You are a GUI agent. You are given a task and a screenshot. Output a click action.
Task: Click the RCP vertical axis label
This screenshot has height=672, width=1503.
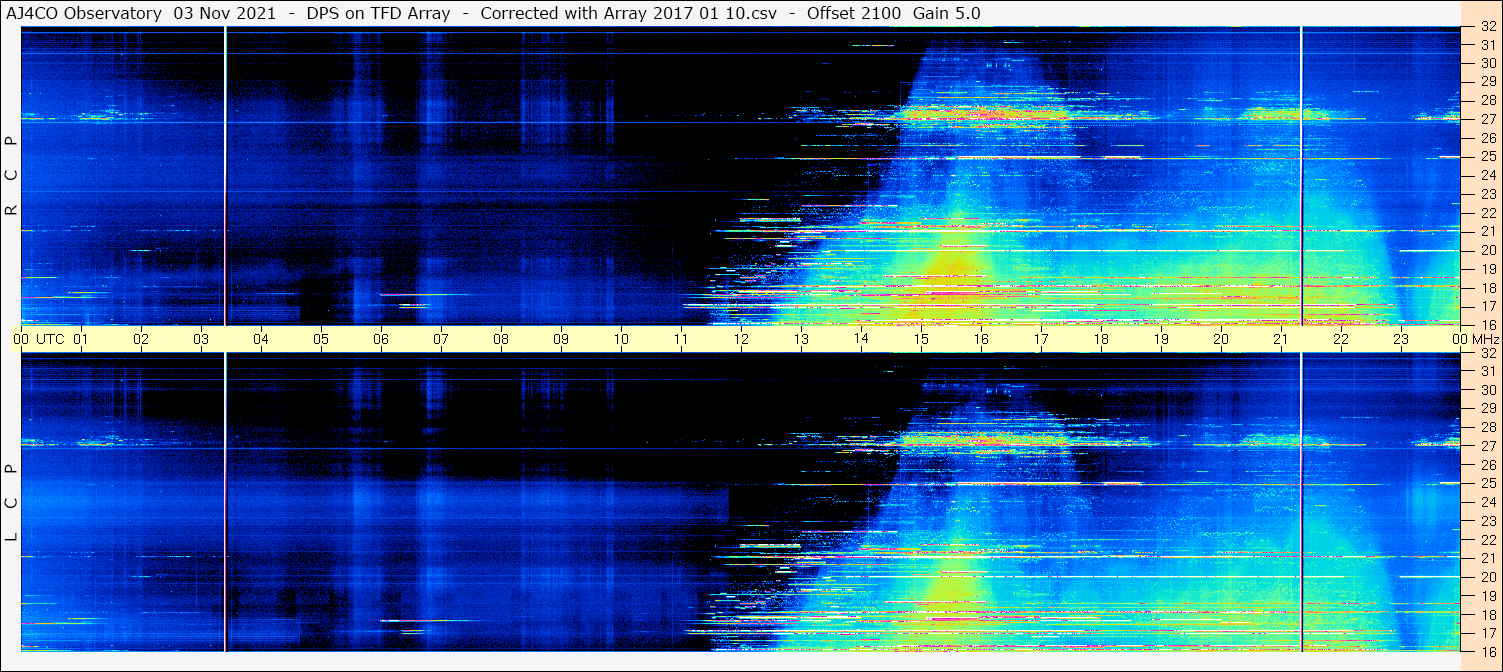11,175
